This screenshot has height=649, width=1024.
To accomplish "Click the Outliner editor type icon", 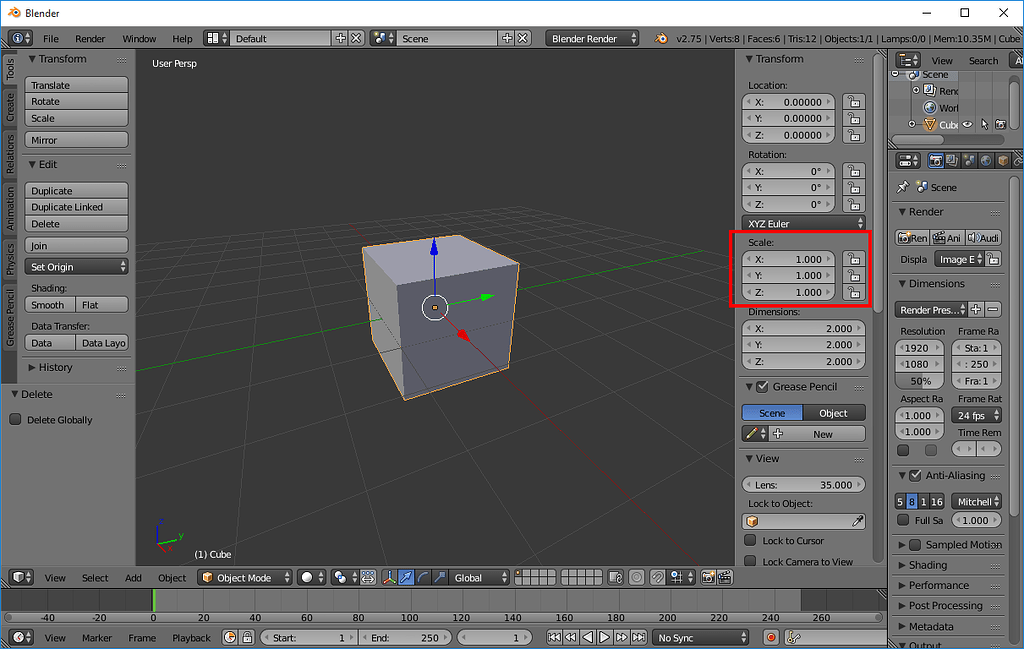I will [908, 60].
